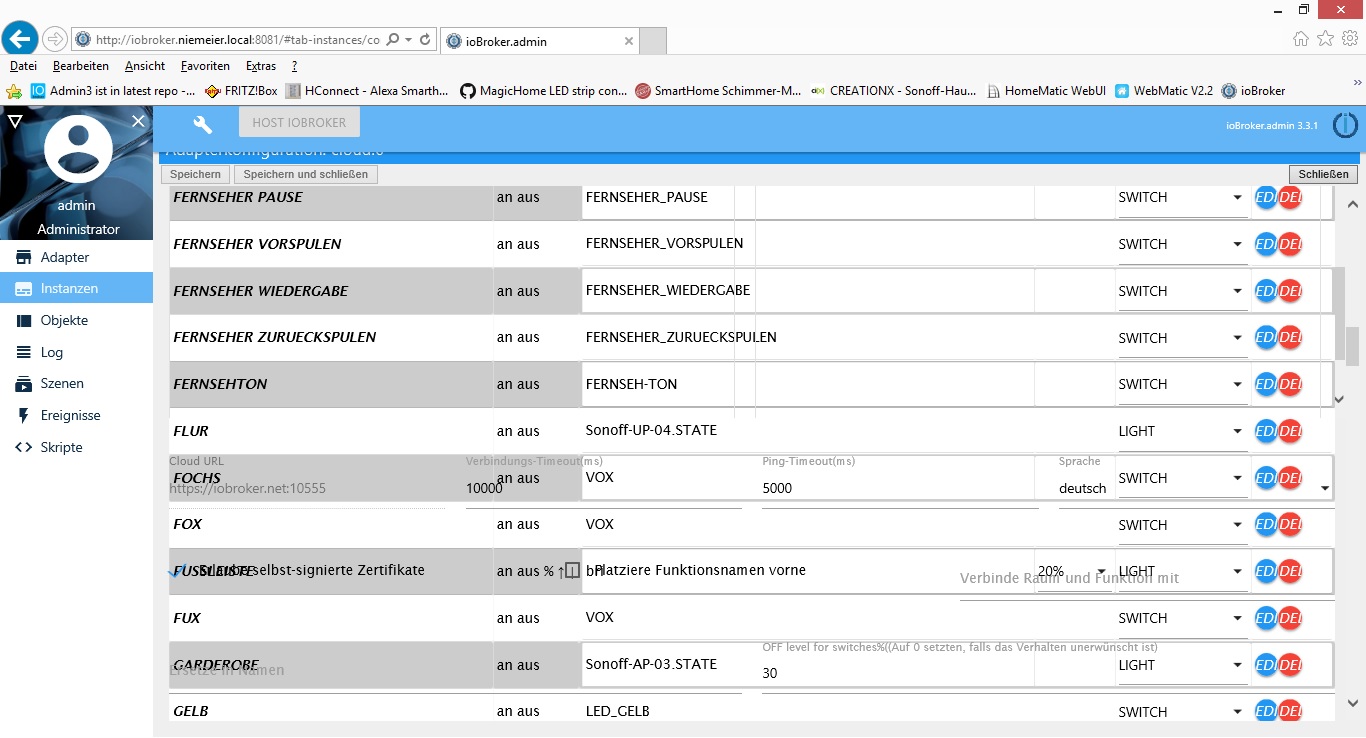Edit the FOCHS entry
The width and height of the screenshot is (1366, 738).
click(x=1266, y=478)
